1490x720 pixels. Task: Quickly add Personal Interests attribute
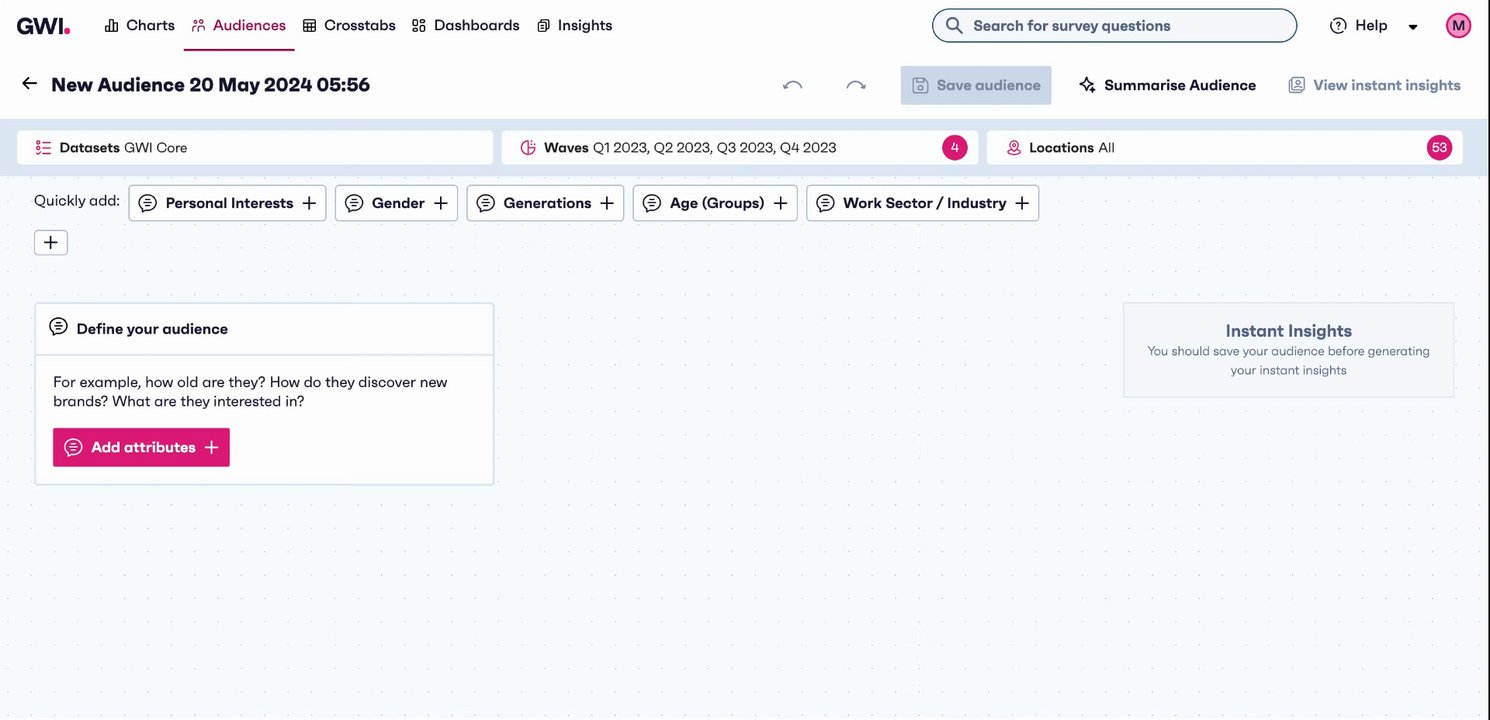[x=228, y=203]
